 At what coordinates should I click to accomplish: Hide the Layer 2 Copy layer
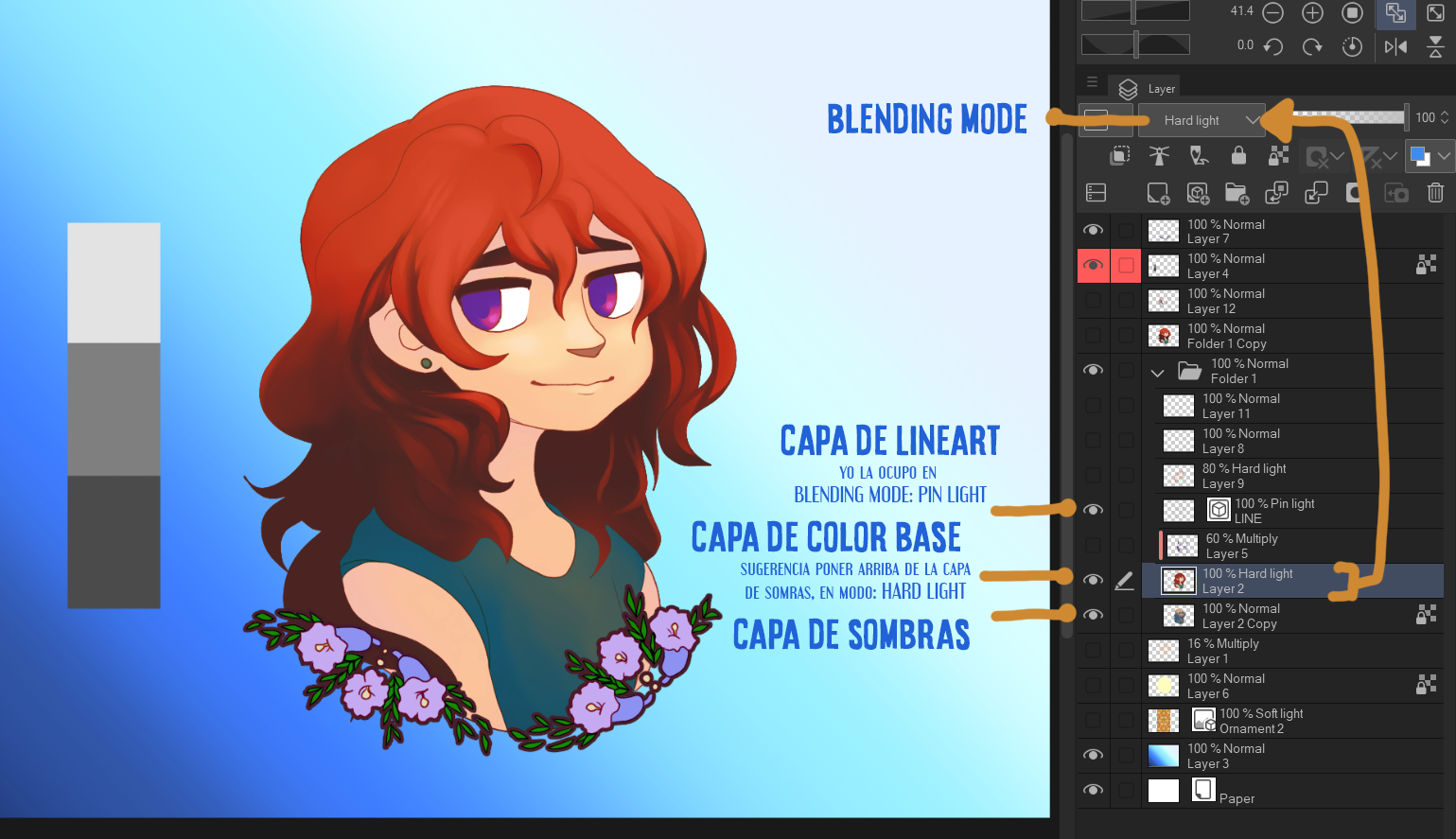coord(1093,616)
